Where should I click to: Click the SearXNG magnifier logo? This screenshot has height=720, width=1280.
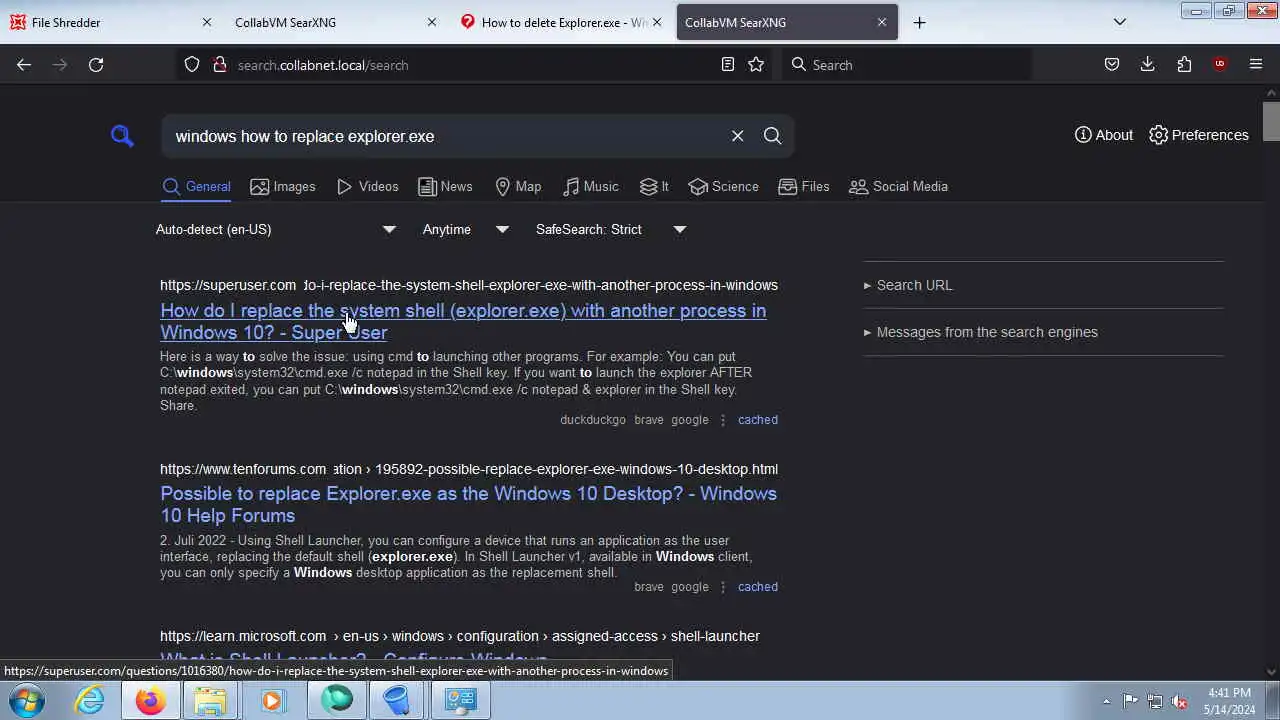pos(122,136)
